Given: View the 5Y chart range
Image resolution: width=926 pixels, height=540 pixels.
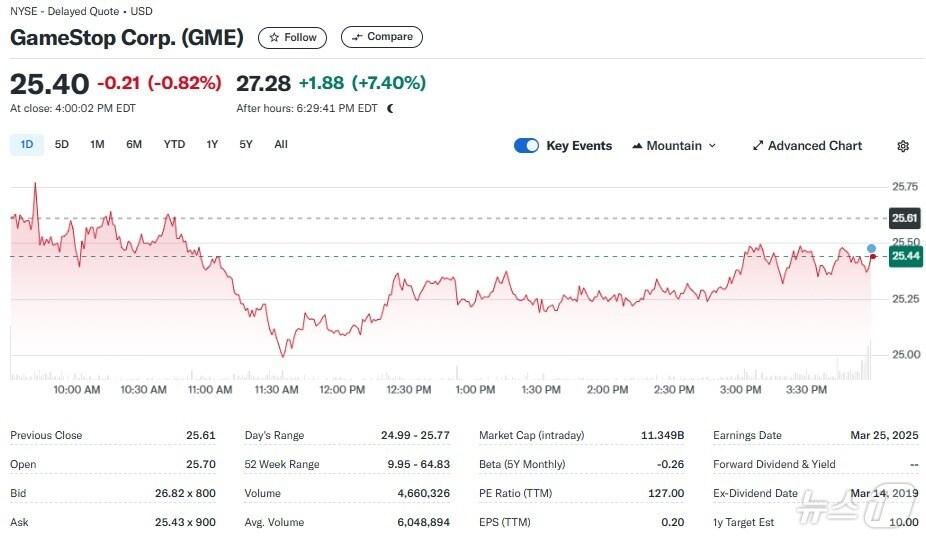Looking at the screenshot, I should pyautogui.click(x=246, y=144).
